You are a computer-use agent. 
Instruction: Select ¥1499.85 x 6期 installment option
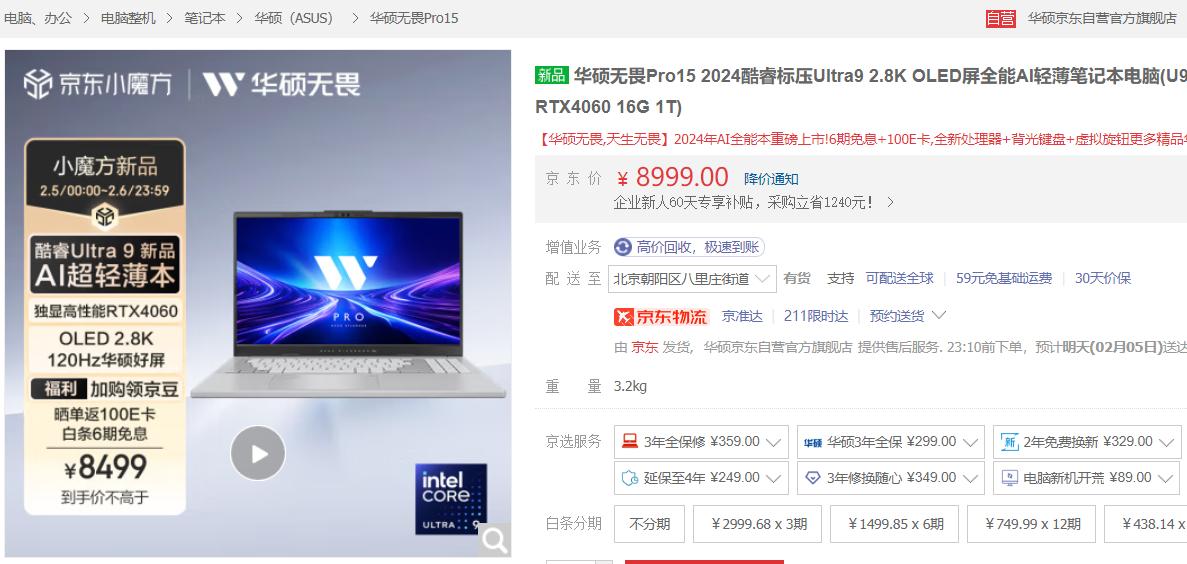coord(895,524)
